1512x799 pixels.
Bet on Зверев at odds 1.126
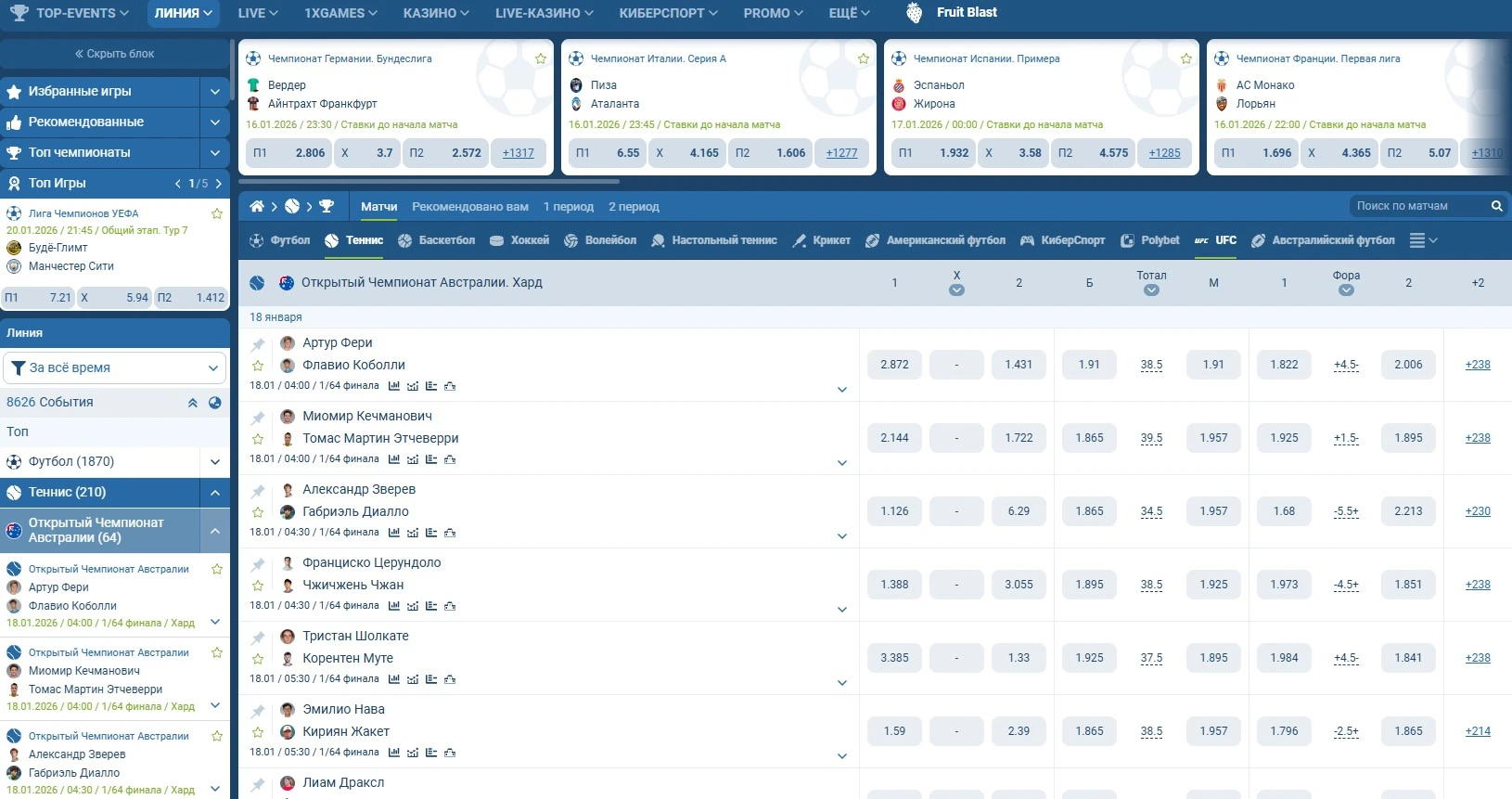(x=894, y=511)
